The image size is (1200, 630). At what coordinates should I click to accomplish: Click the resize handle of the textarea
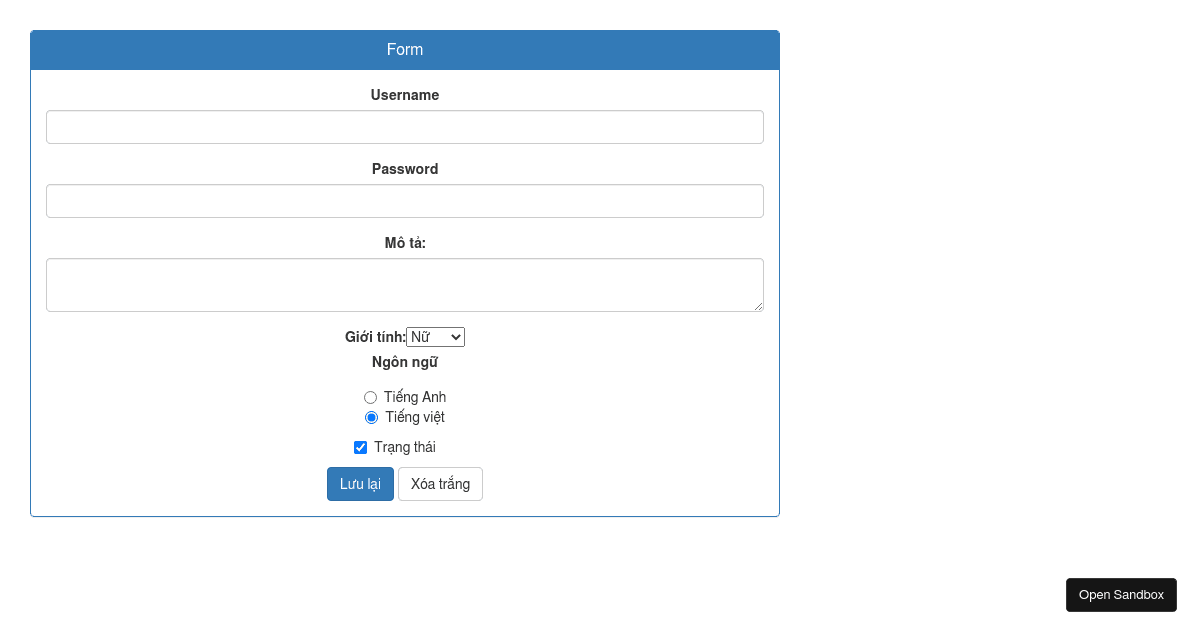point(758,308)
